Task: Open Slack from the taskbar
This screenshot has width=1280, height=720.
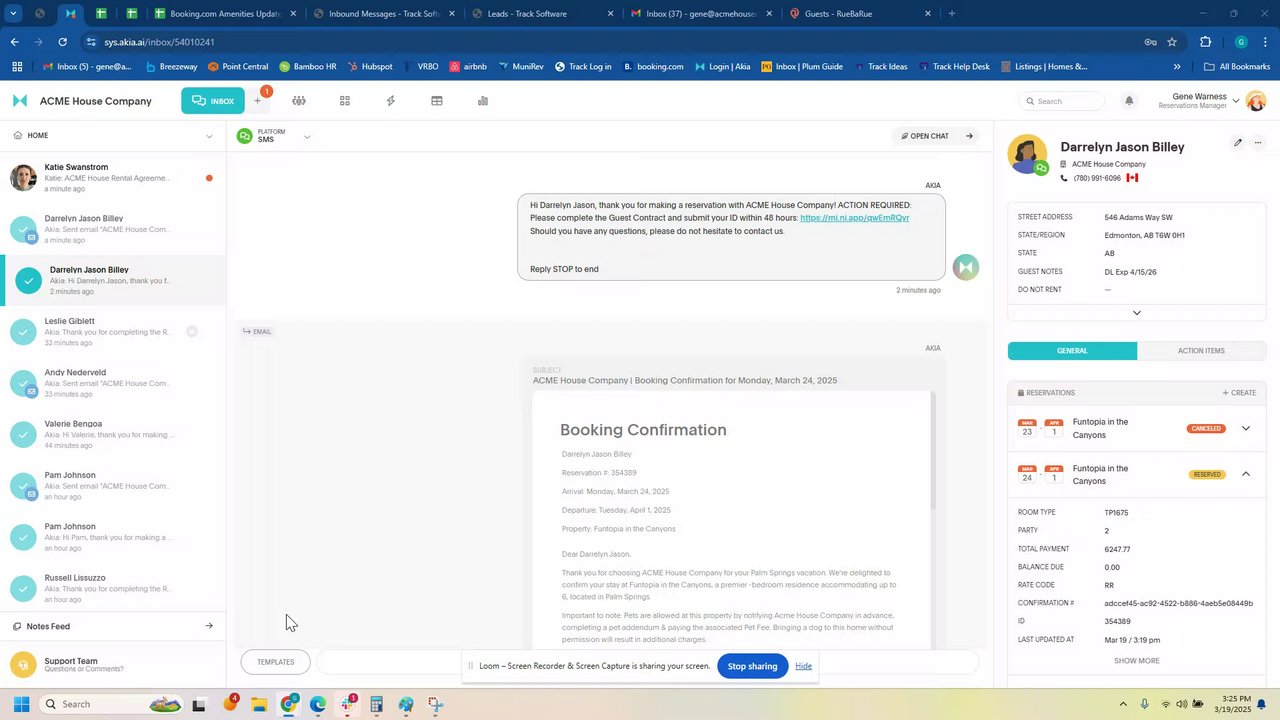Action: (x=347, y=704)
